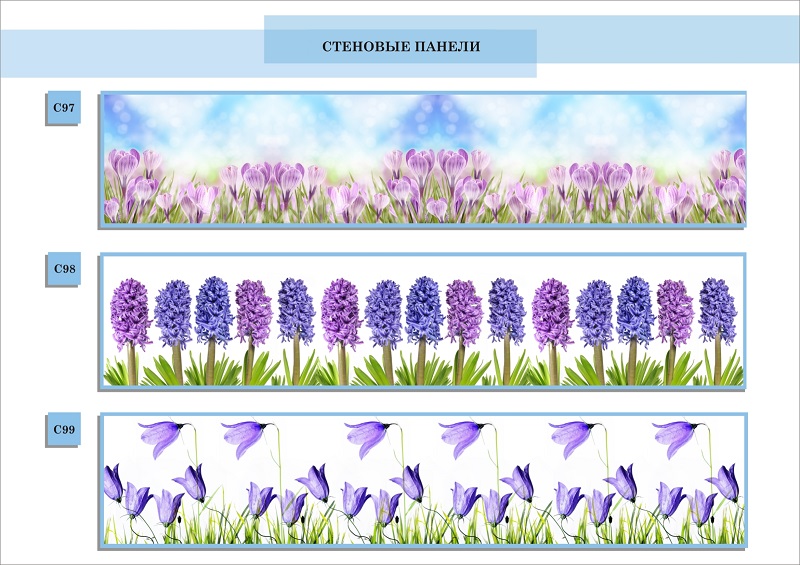
Task: Open the C98 hyacinth wall panel image
Action: click(425, 320)
